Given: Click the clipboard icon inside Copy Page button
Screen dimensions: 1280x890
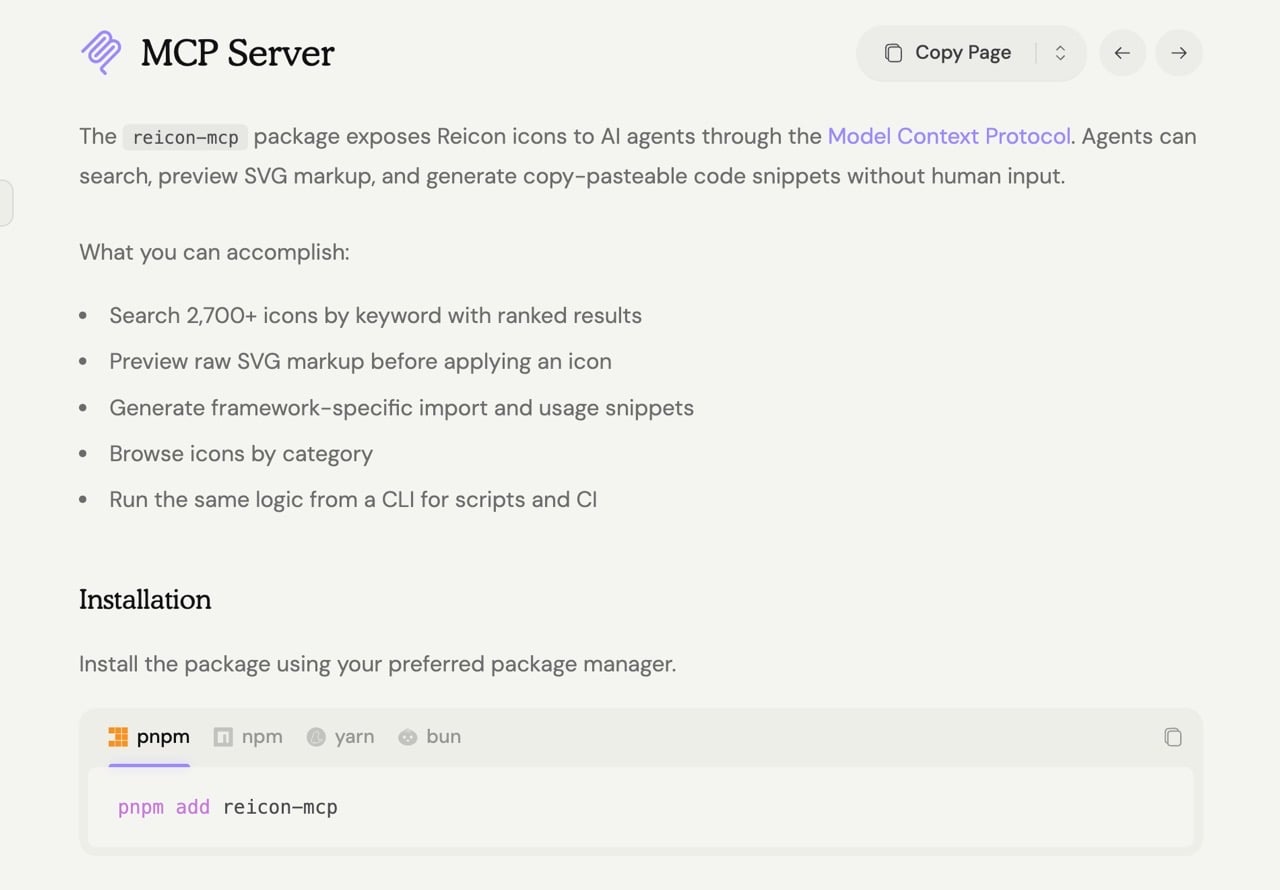Looking at the screenshot, I should pyautogui.click(x=894, y=53).
